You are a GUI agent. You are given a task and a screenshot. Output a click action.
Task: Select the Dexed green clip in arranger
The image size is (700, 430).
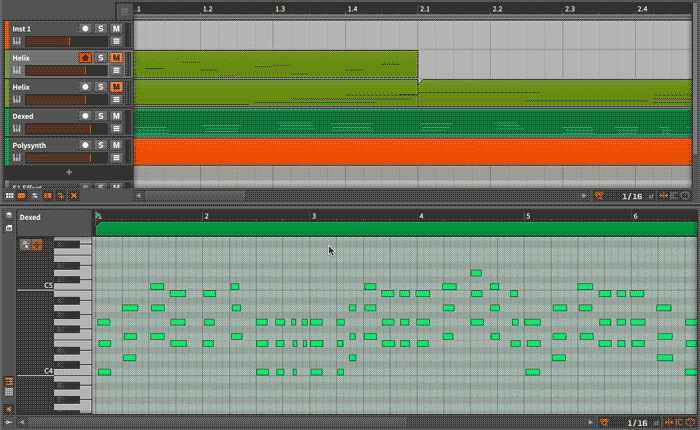pos(413,123)
